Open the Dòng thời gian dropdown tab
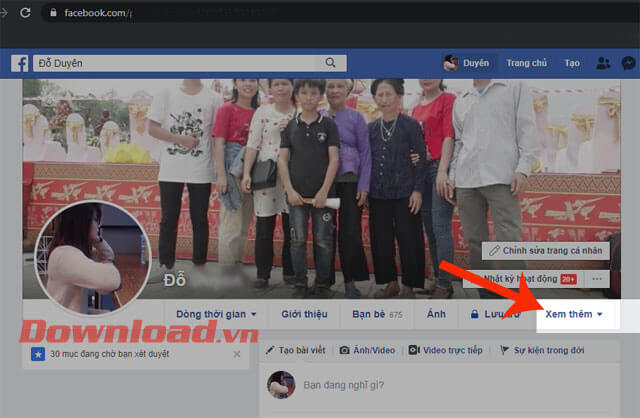 point(216,314)
